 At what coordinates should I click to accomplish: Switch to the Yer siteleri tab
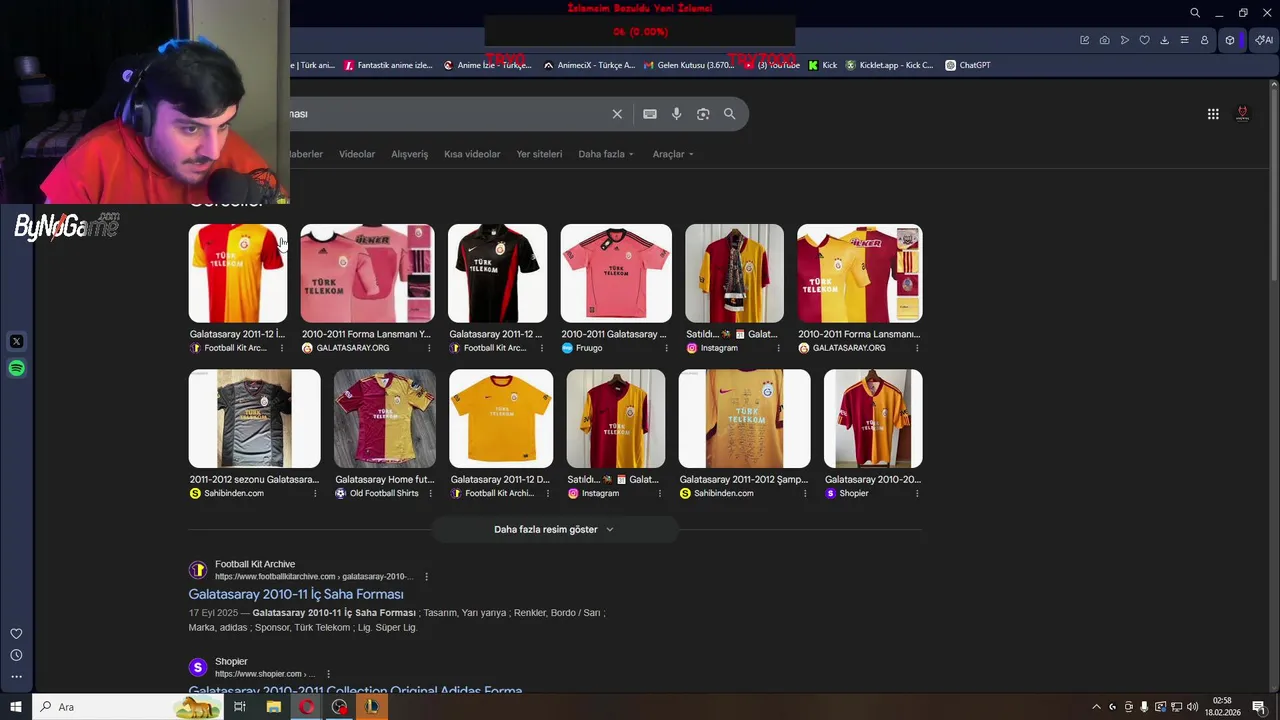539,154
